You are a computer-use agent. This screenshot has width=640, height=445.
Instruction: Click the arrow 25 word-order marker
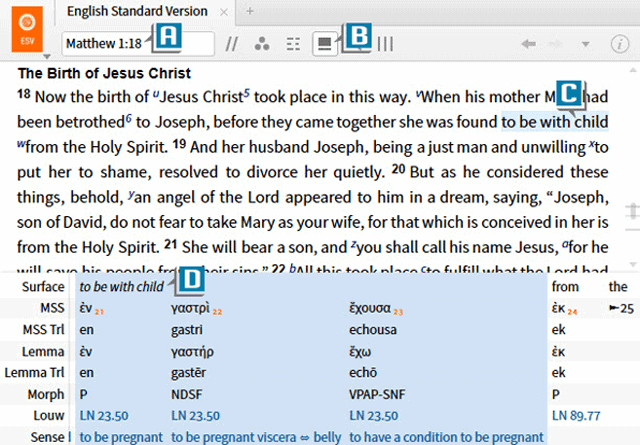coord(621,308)
